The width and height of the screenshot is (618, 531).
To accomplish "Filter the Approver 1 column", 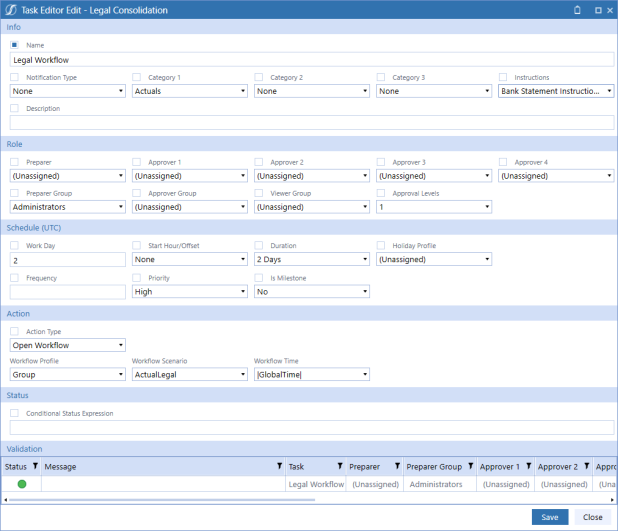I will 529,466.
